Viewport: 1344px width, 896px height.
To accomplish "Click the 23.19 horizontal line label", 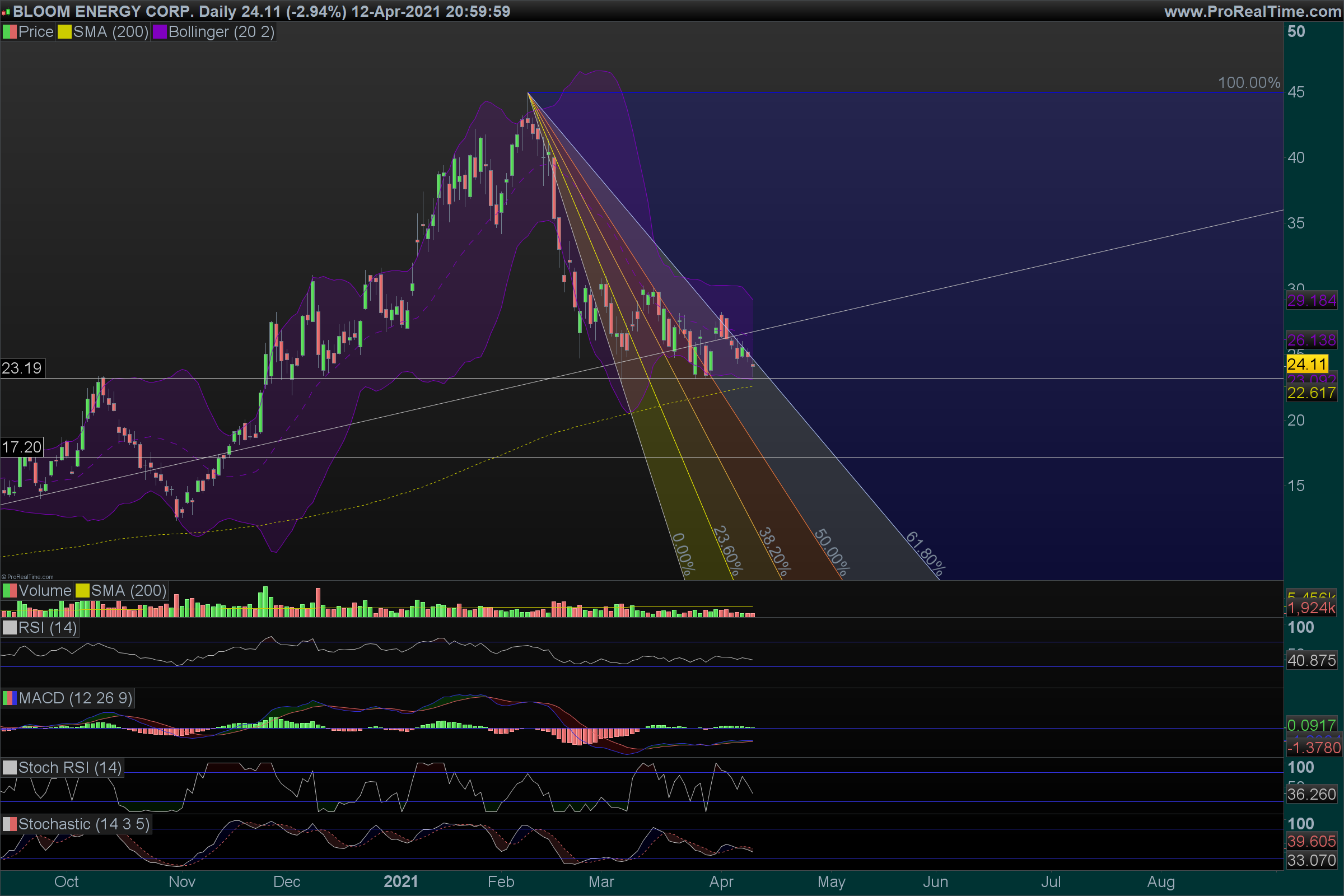I will tap(22, 368).
